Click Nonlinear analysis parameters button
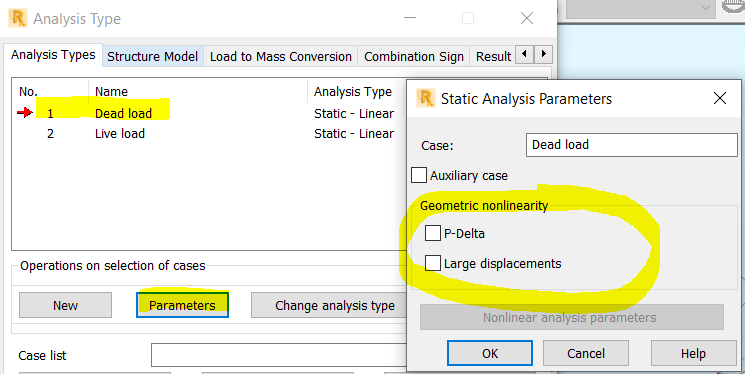745x374 pixels. (x=572, y=317)
